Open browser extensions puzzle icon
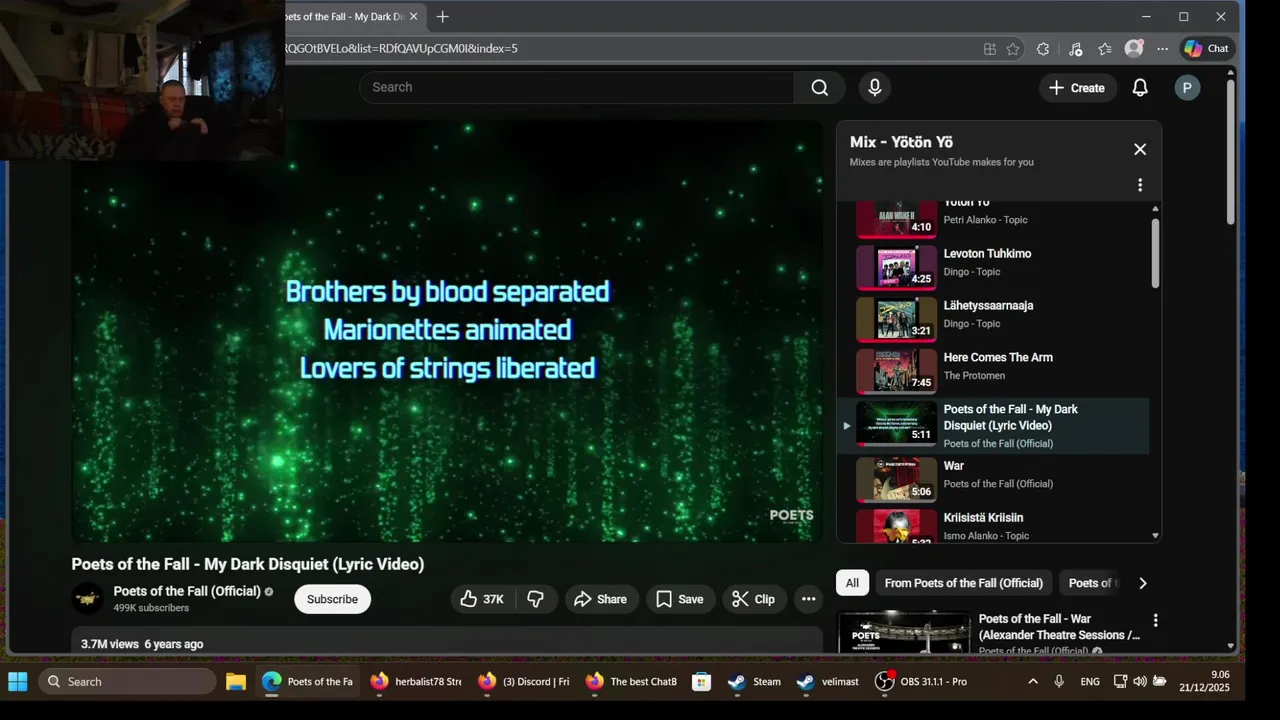 pos(1043,49)
